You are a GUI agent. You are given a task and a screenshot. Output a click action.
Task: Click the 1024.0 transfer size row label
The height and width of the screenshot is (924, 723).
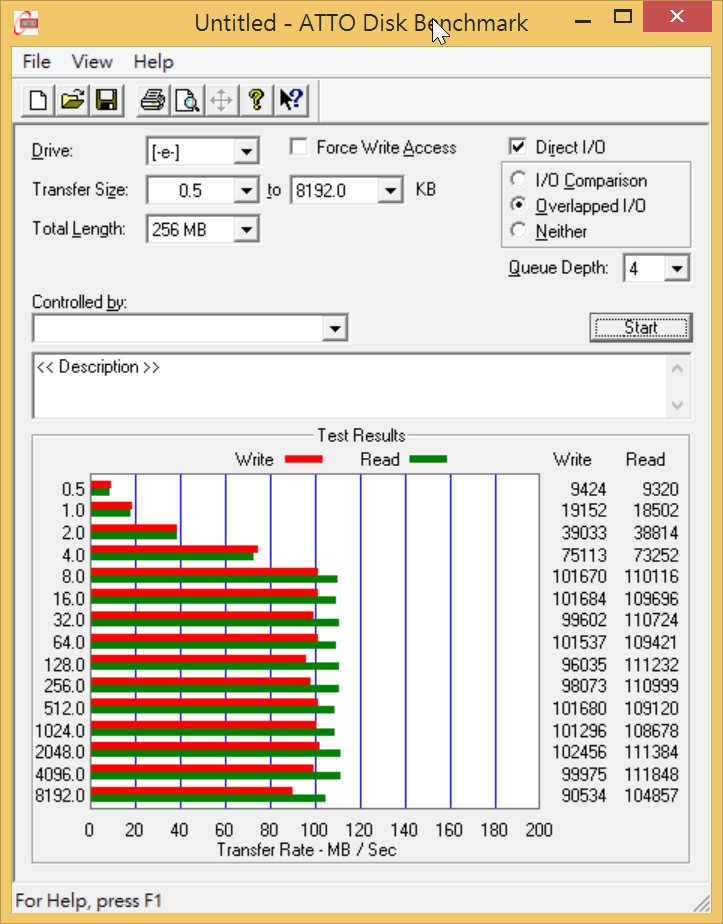tap(60, 731)
